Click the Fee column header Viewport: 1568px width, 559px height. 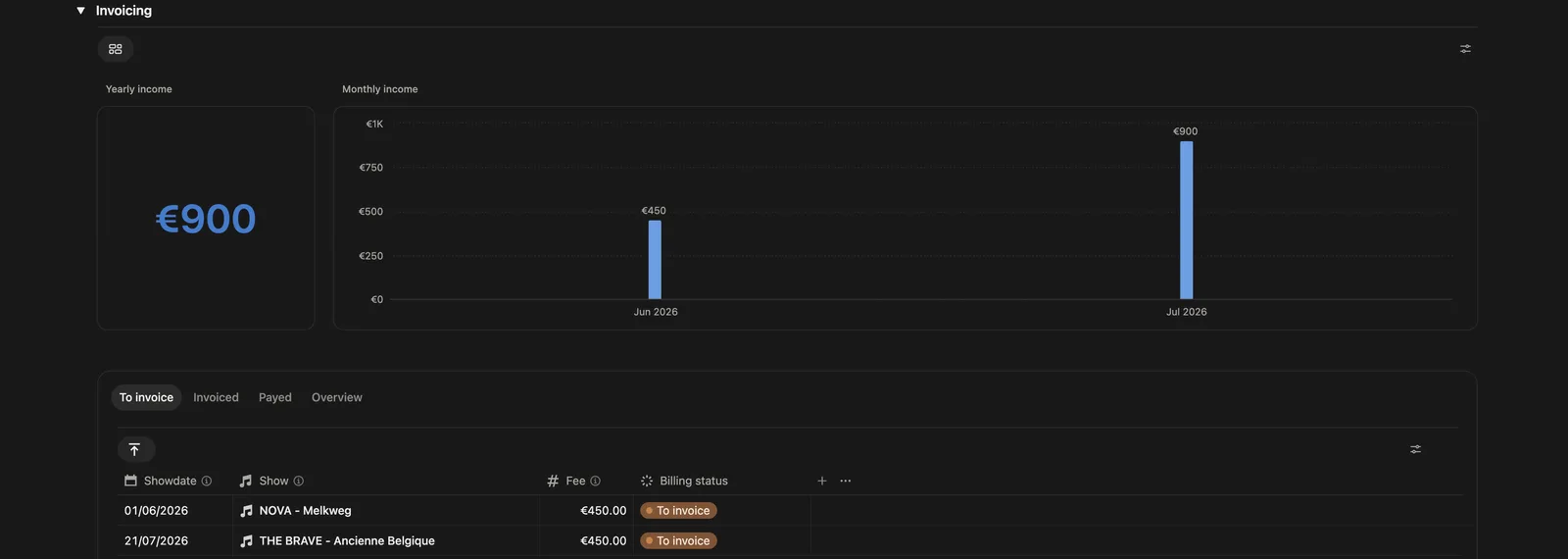tap(575, 481)
